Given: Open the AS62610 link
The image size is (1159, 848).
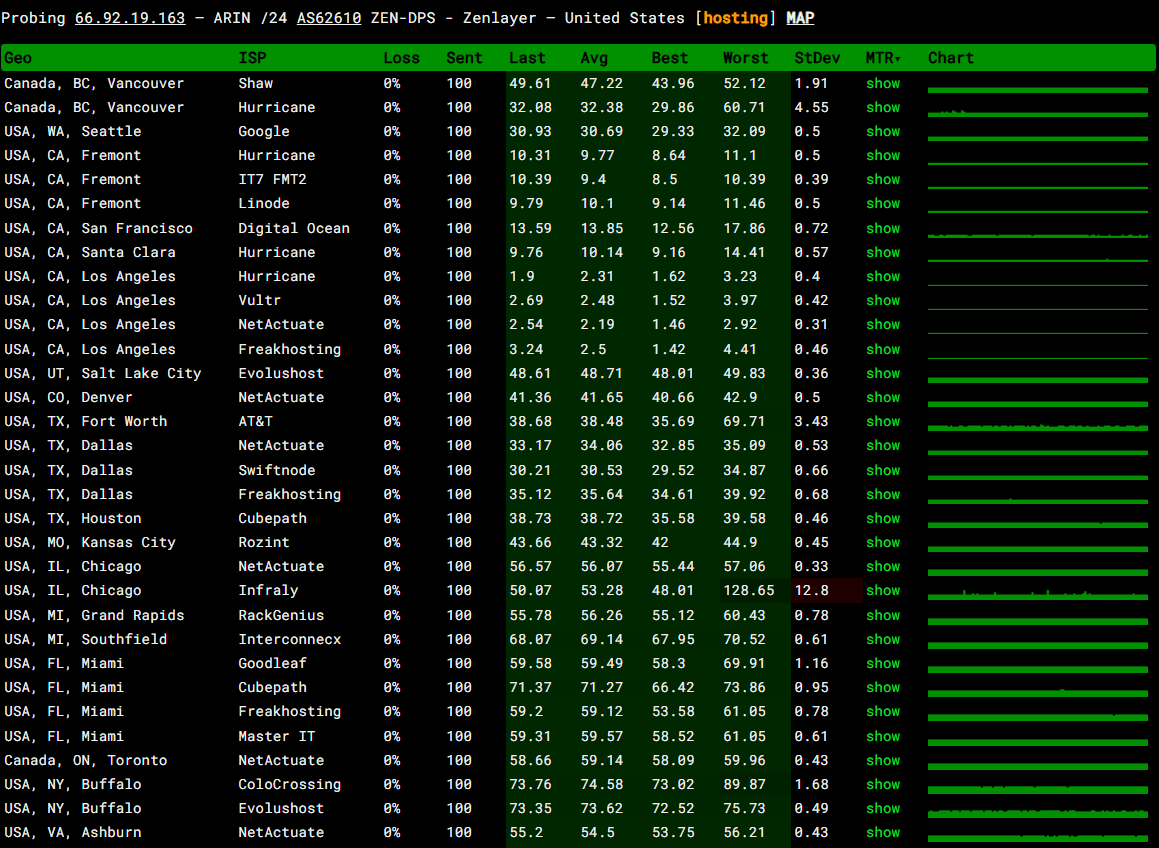Looking at the screenshot, I should (329, 18).
